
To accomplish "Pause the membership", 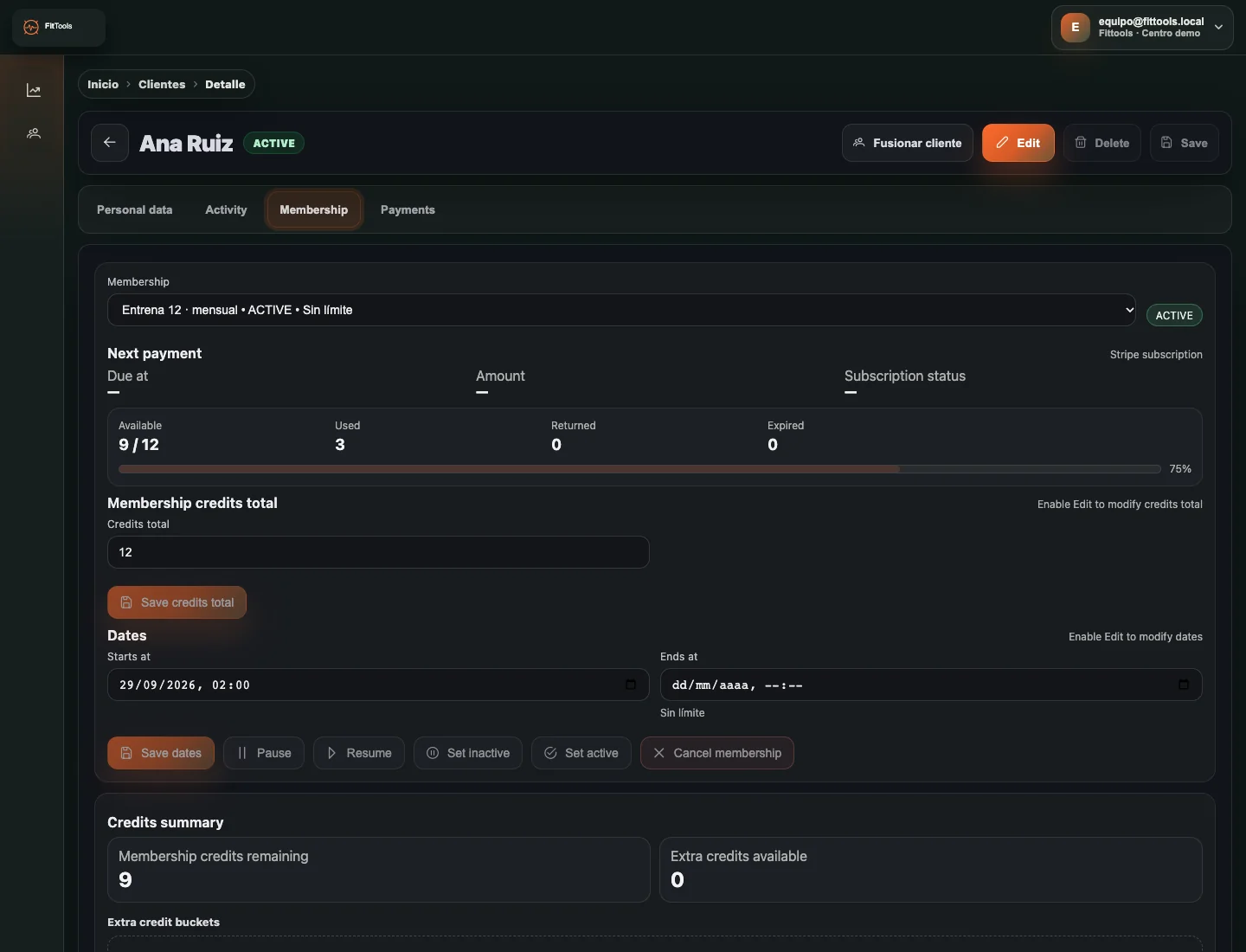I will (x=264, y=753).
